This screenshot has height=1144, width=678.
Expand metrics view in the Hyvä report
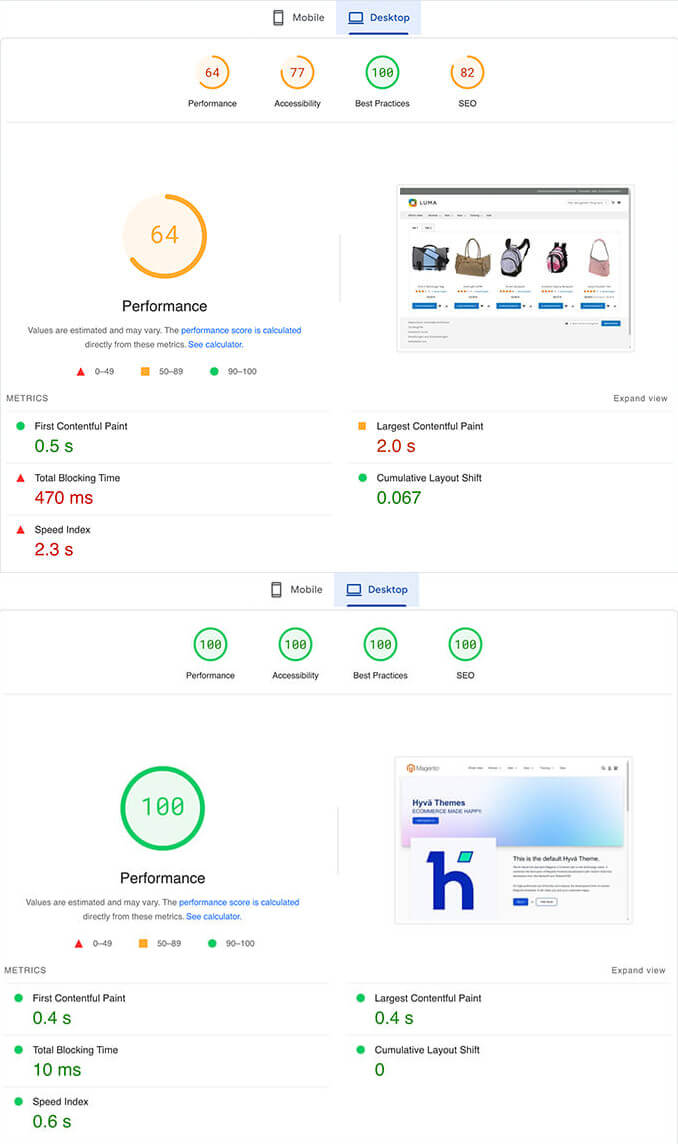(x=638, y=971)
